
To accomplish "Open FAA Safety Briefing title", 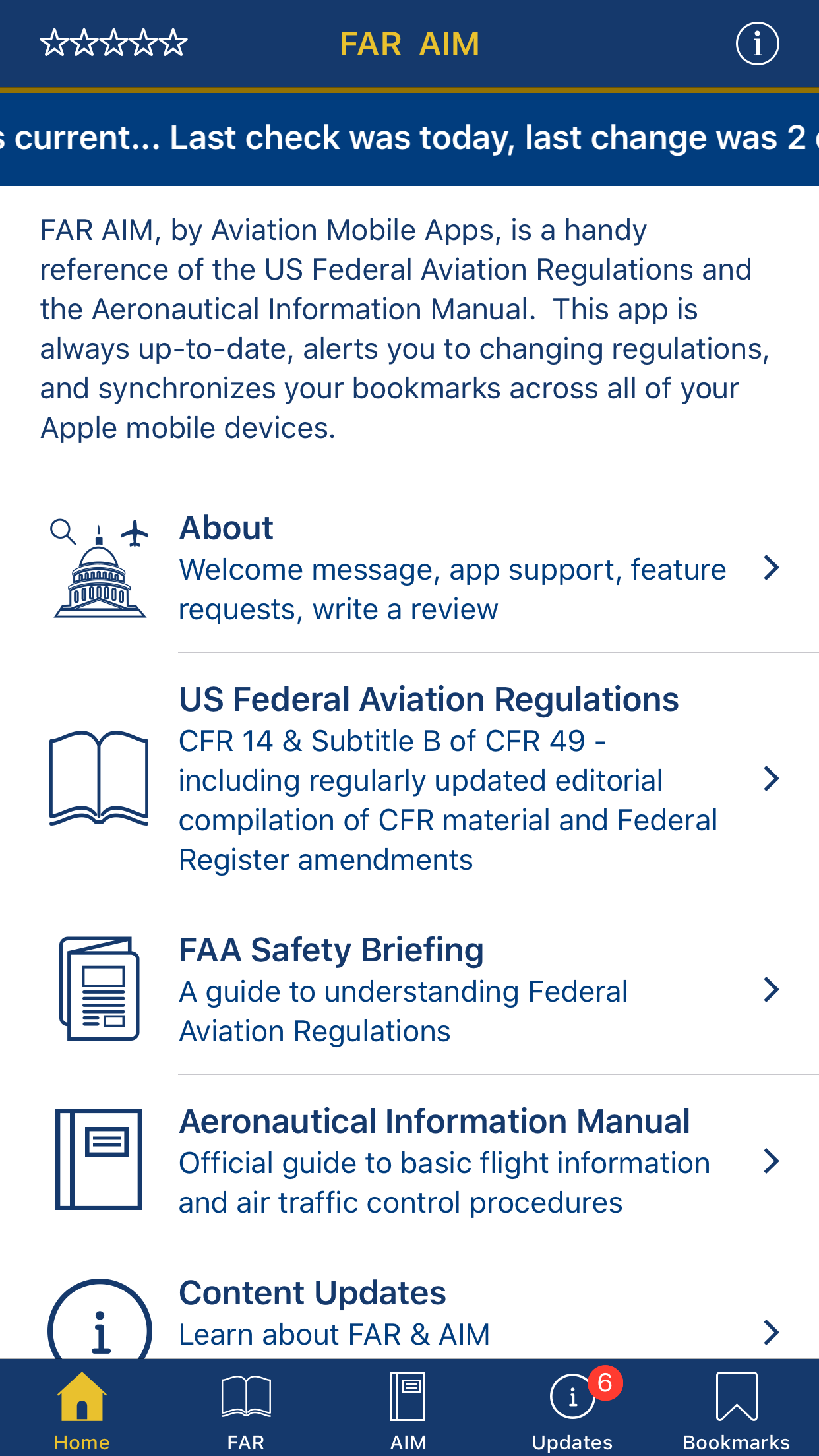I will [x=331, y=950].
